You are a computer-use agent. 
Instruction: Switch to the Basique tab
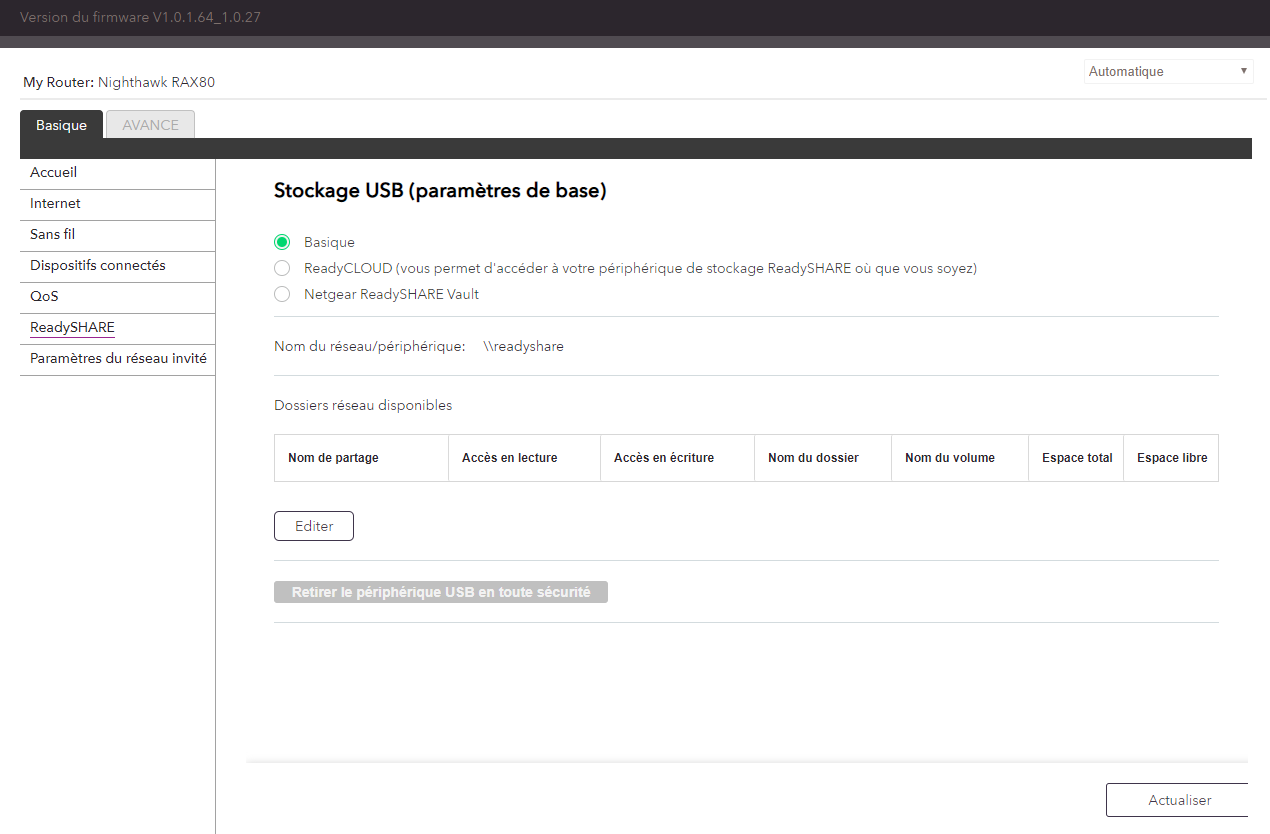(x=61, y=125)
